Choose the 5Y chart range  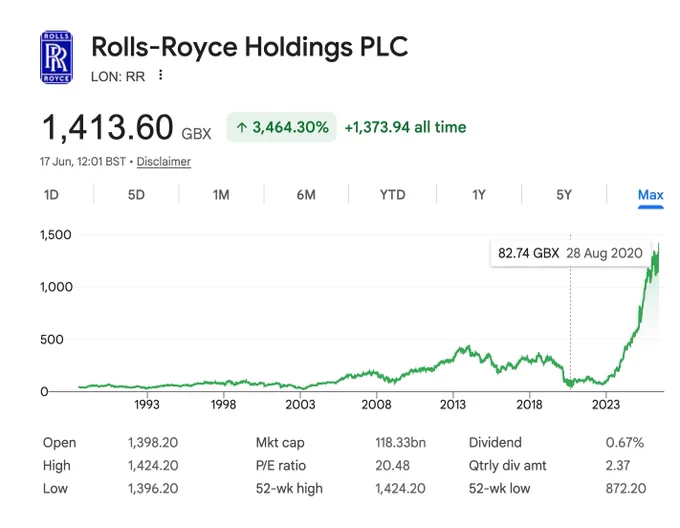pyautogui.click(x=564, y=195)
